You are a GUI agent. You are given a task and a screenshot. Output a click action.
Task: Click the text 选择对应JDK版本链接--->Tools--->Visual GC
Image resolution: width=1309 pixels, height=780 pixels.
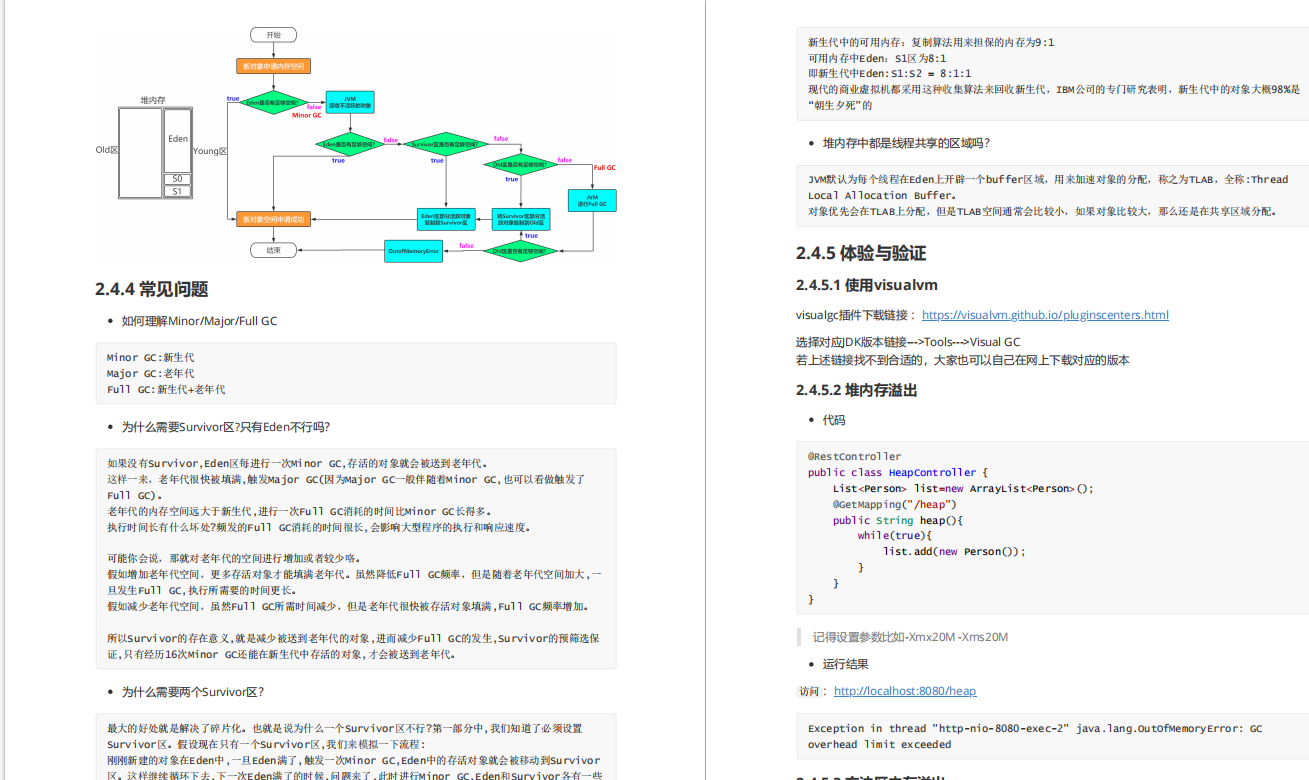click(x=908, y=342)
